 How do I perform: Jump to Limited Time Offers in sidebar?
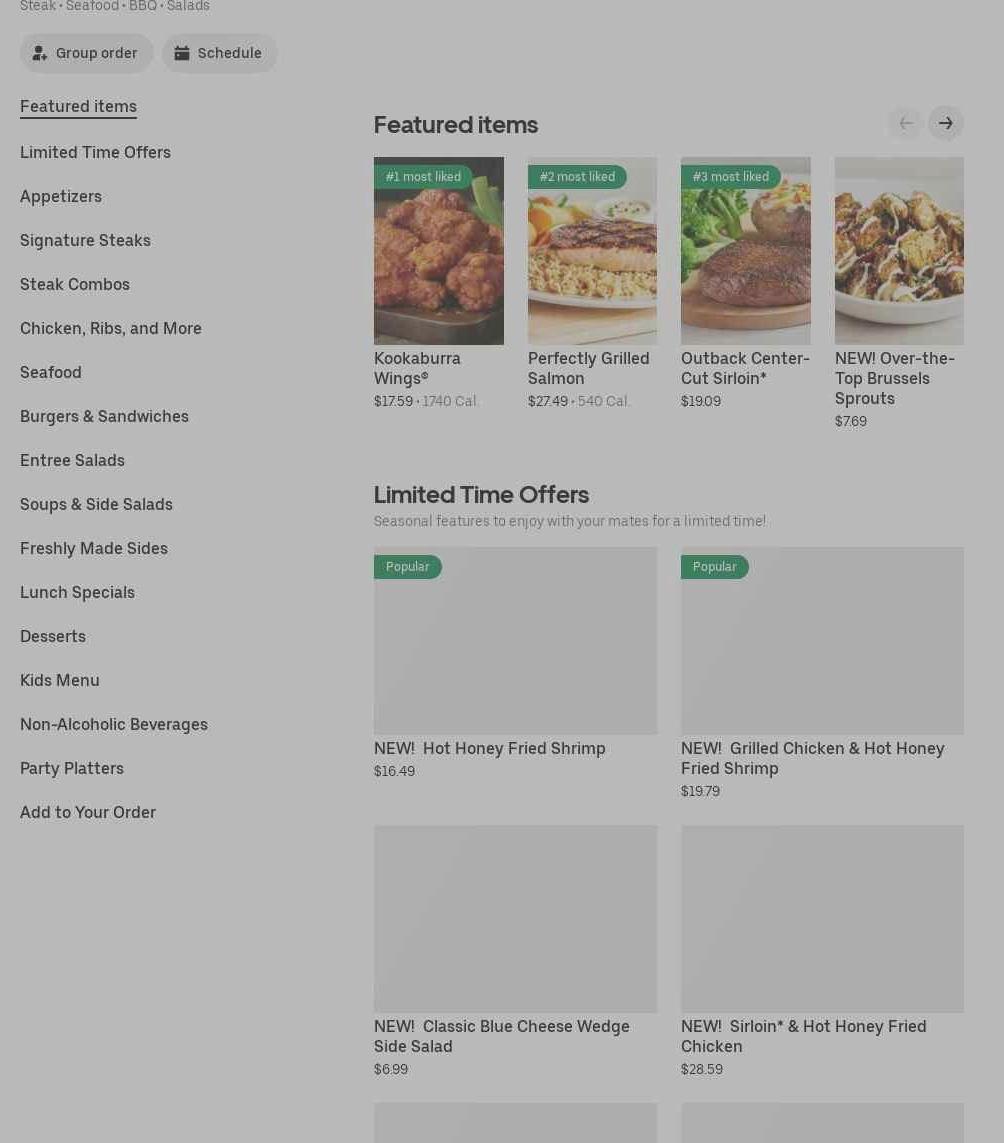pos(96,152)
